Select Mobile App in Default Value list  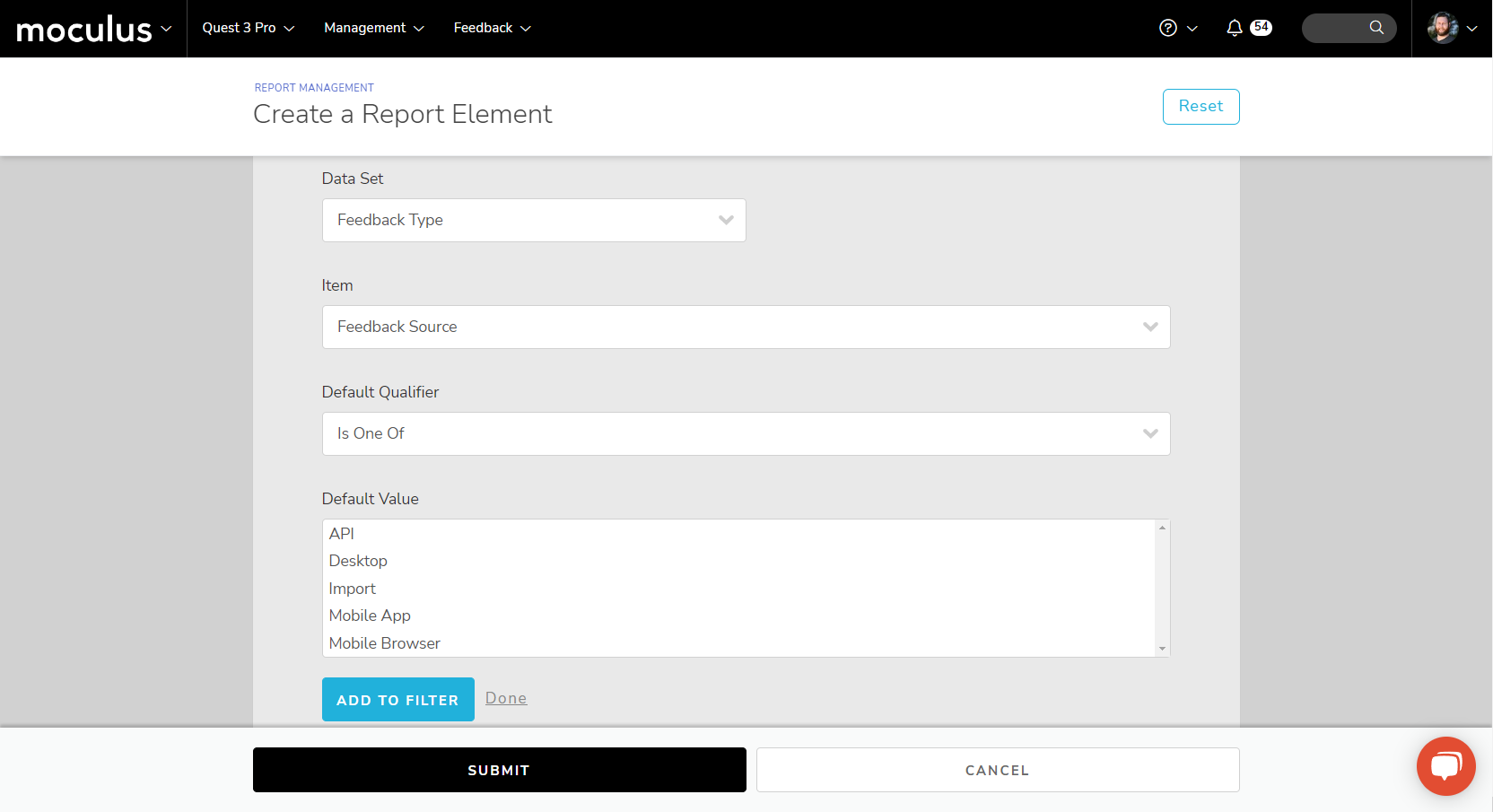tap(370, 616)
